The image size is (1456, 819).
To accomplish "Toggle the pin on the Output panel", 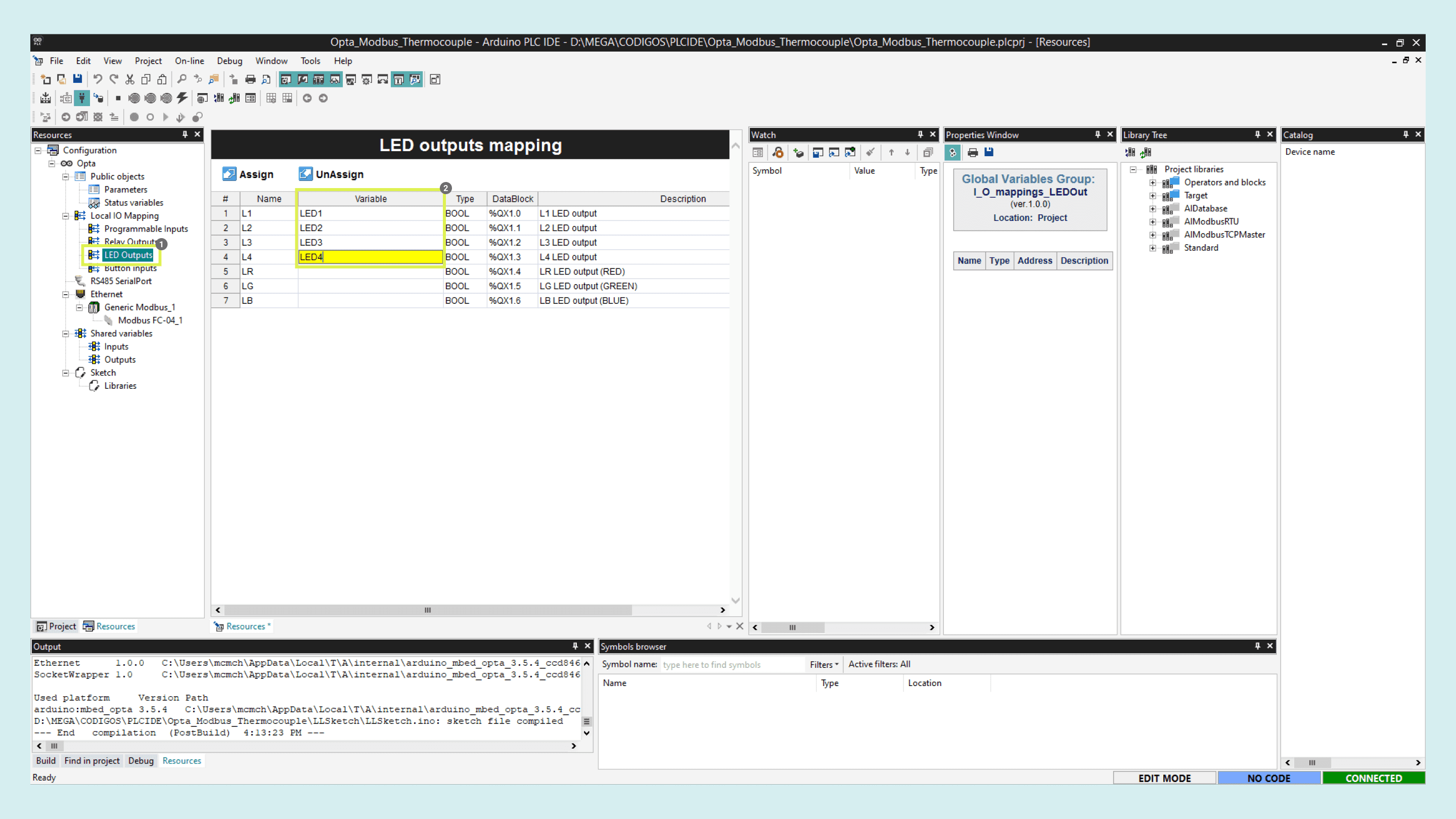I will click(575, 646).
